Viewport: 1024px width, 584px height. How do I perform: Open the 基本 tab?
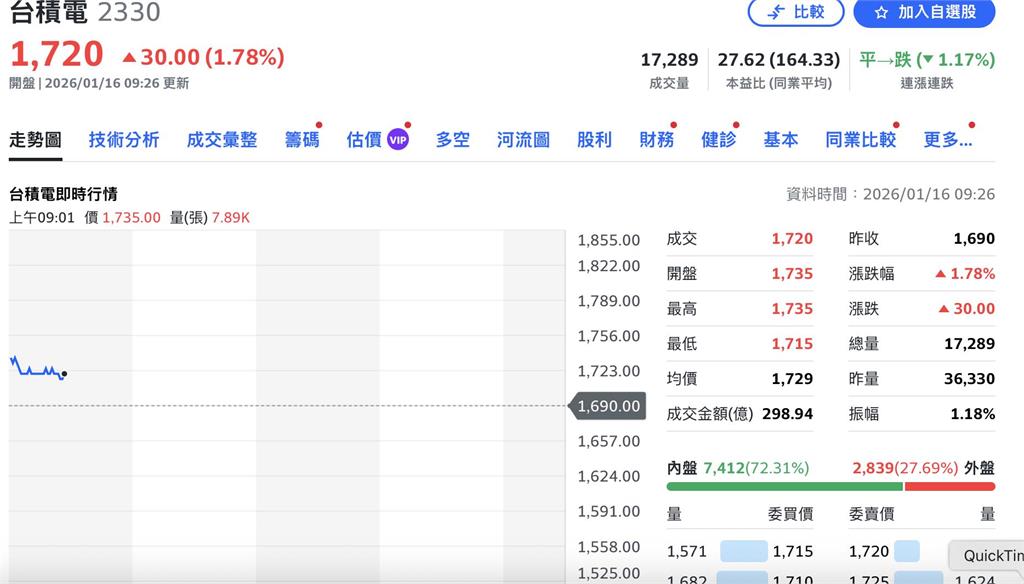pyautogui.click(x=781, y=140)
